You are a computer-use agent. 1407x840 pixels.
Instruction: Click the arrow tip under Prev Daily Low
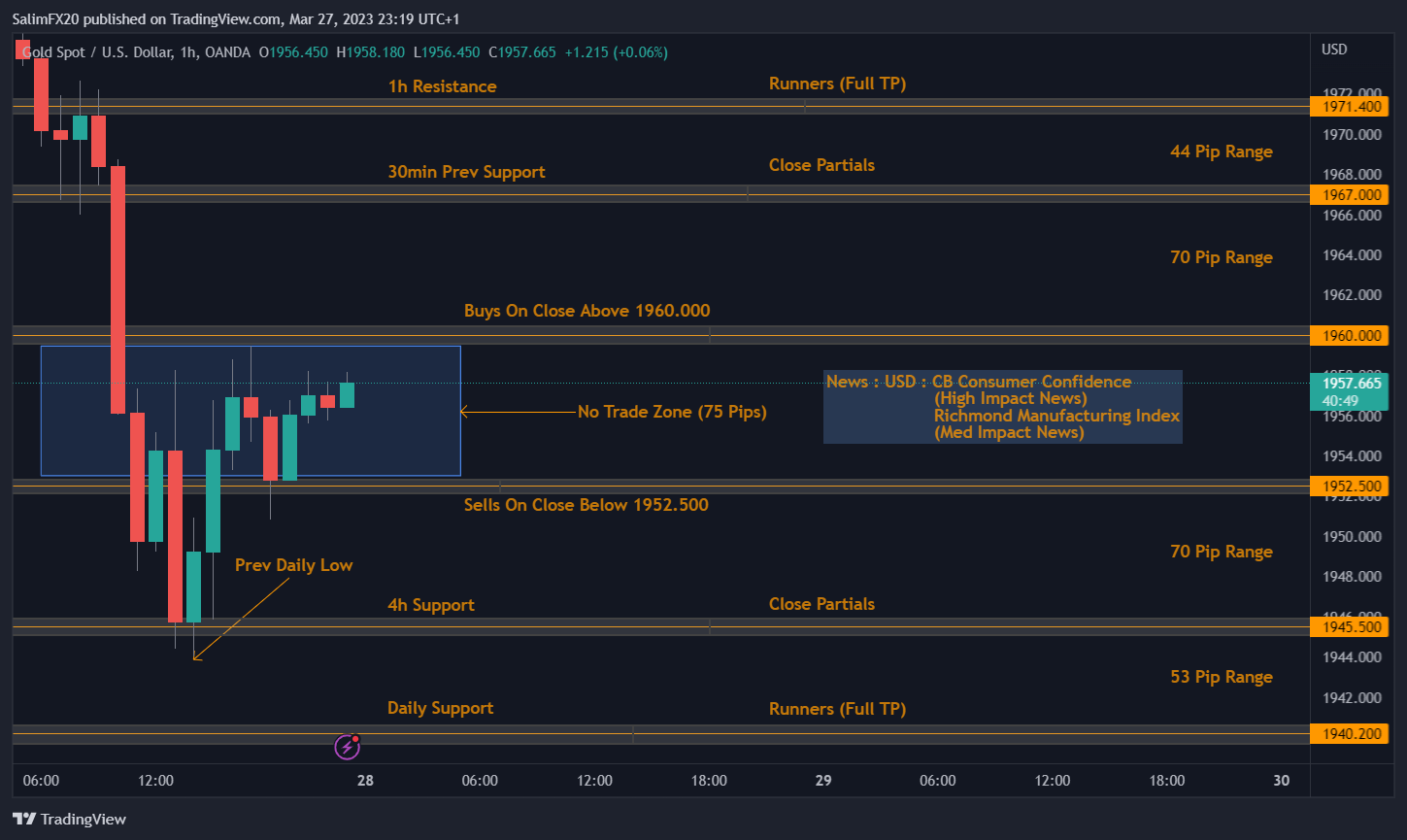(196, 658)
